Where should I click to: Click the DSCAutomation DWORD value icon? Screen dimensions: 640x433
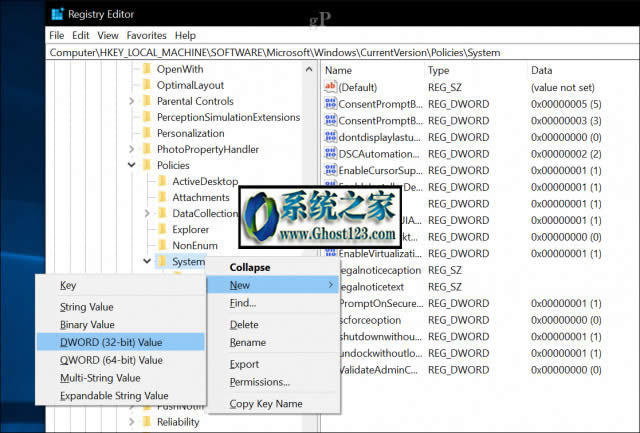tap(331, 153)
